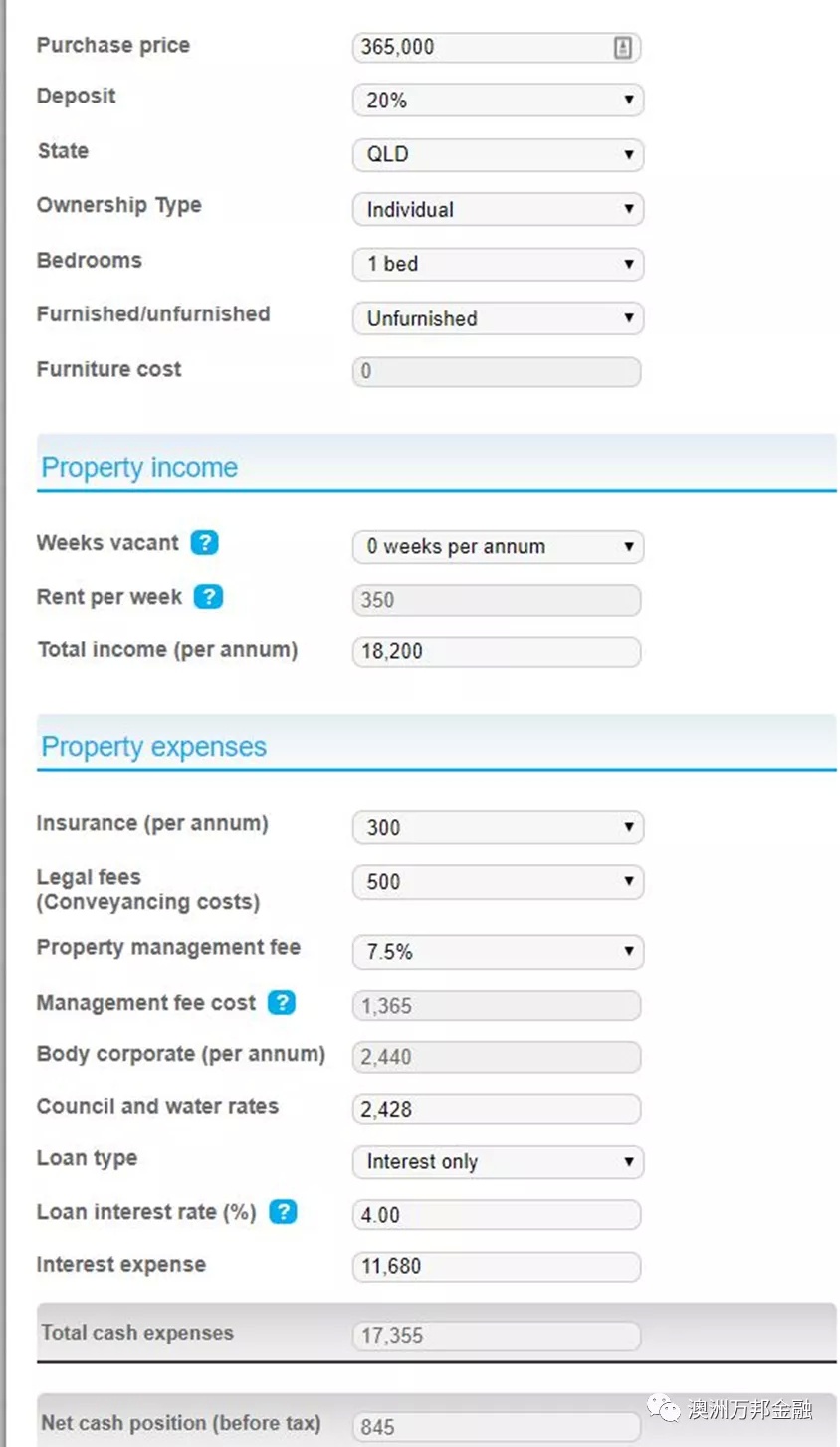
Task: Open the Insurance per annum dropdown
Action: click(x=498, y=828)
